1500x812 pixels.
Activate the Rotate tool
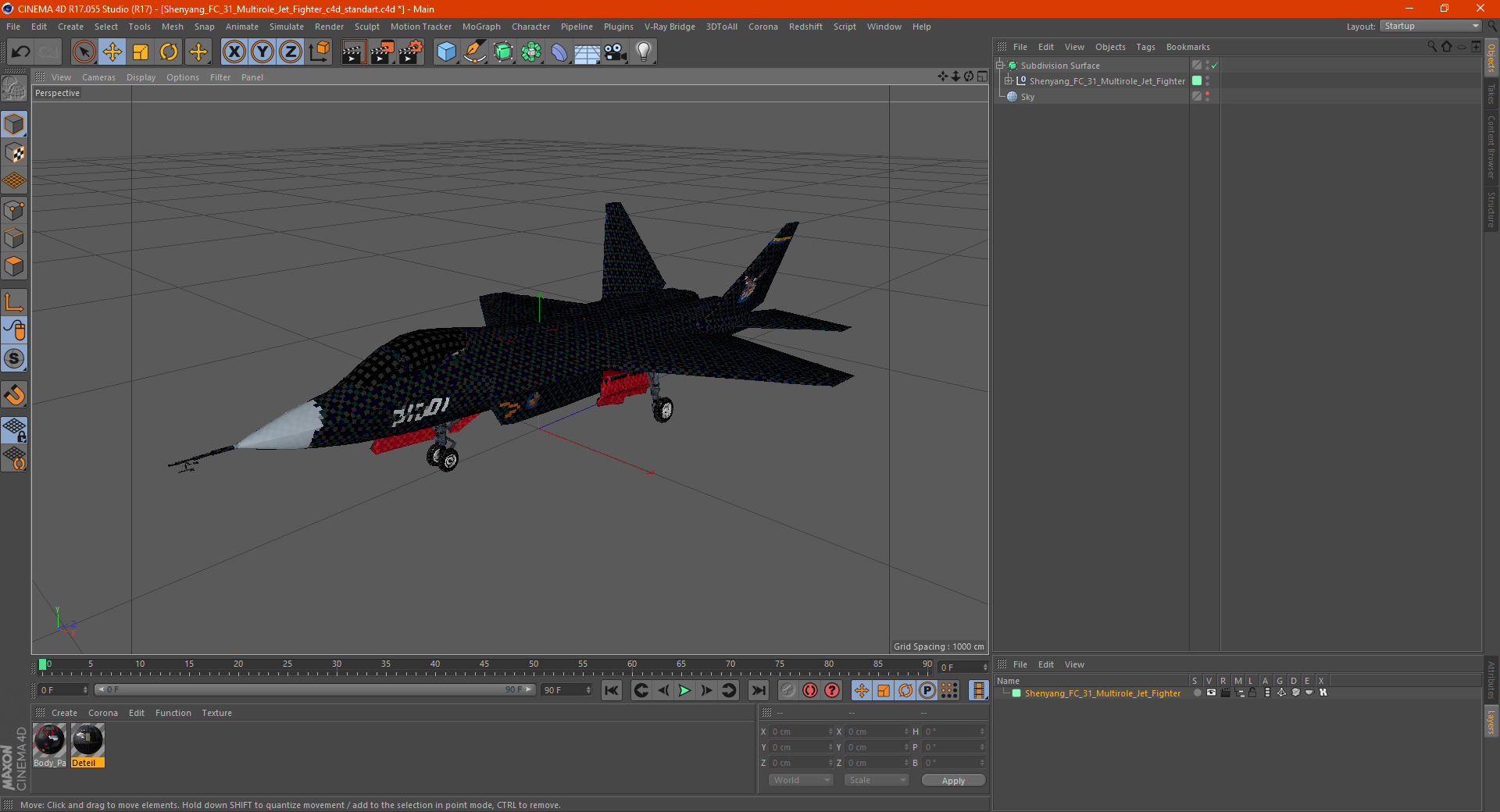[x=169, y=52]
